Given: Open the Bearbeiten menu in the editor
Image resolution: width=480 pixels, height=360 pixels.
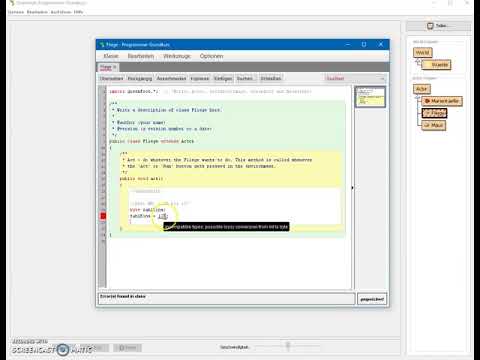Looking at the screenshot, I should pyautogui.click(x=141, y=56).
